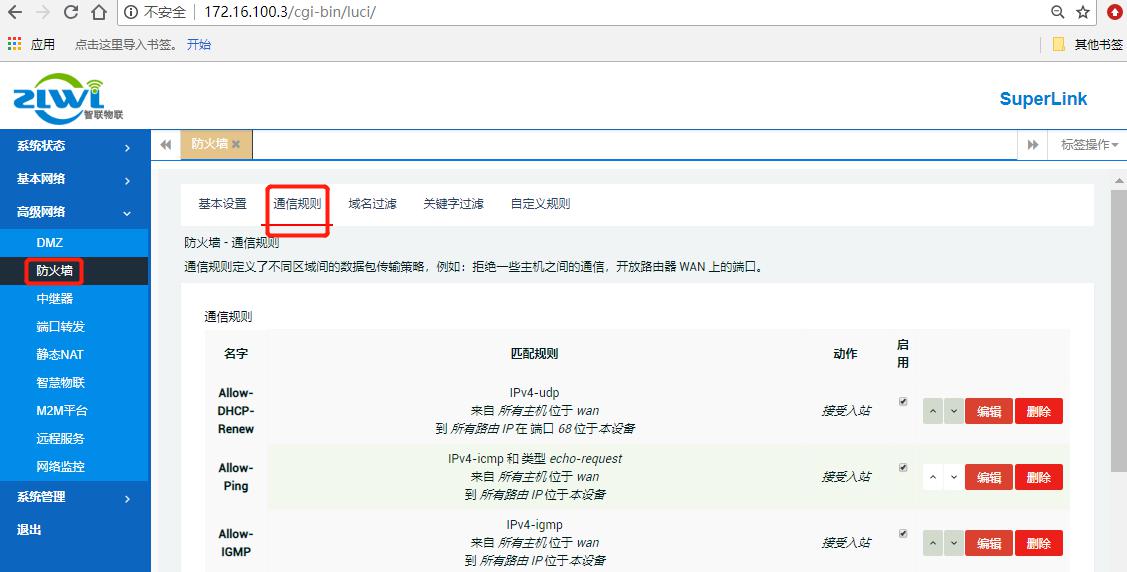Switch to the 关键字过滤 tab
Screen dimensions: 1127x572
tap(454, 204)
